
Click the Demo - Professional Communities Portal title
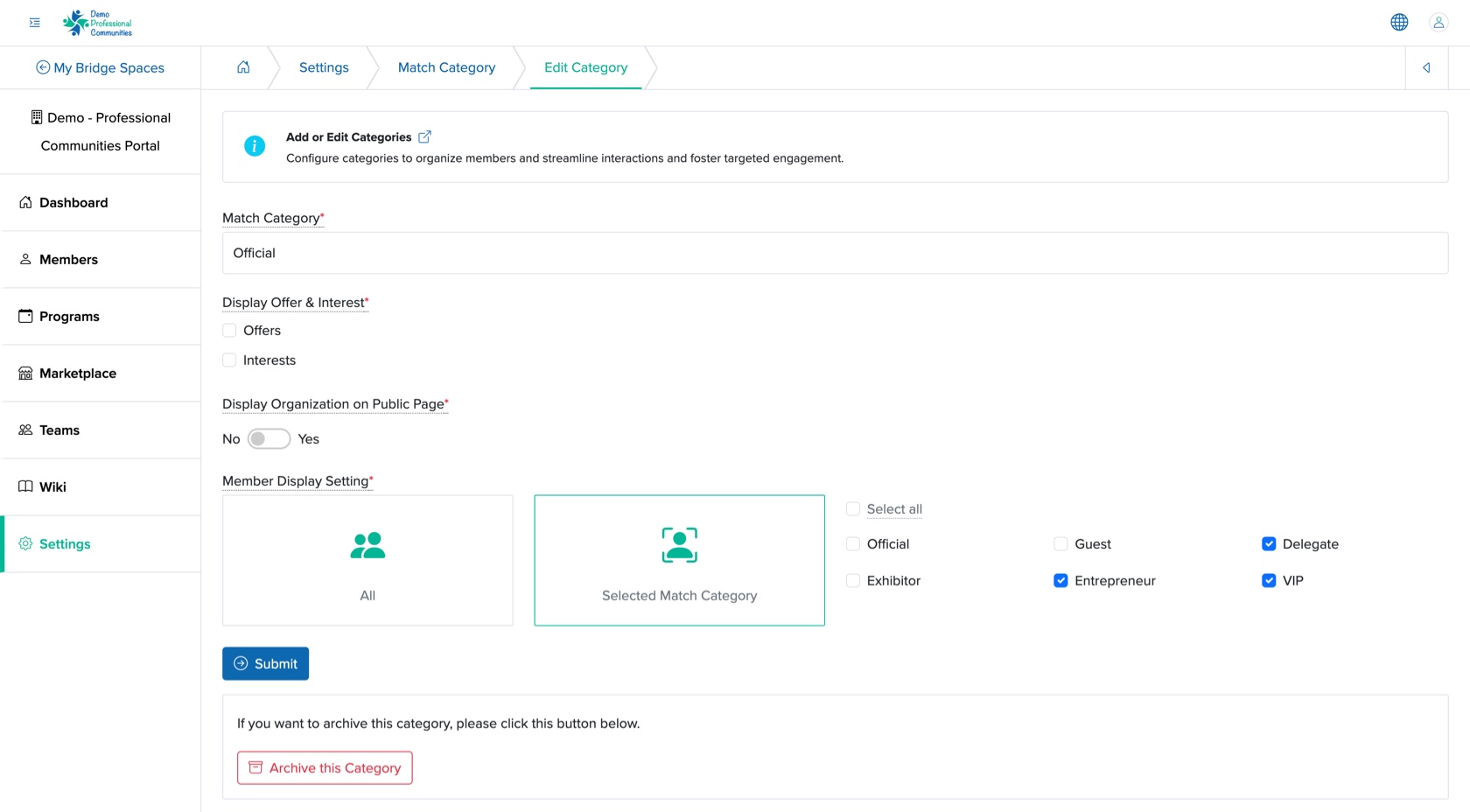coord(101,131)
